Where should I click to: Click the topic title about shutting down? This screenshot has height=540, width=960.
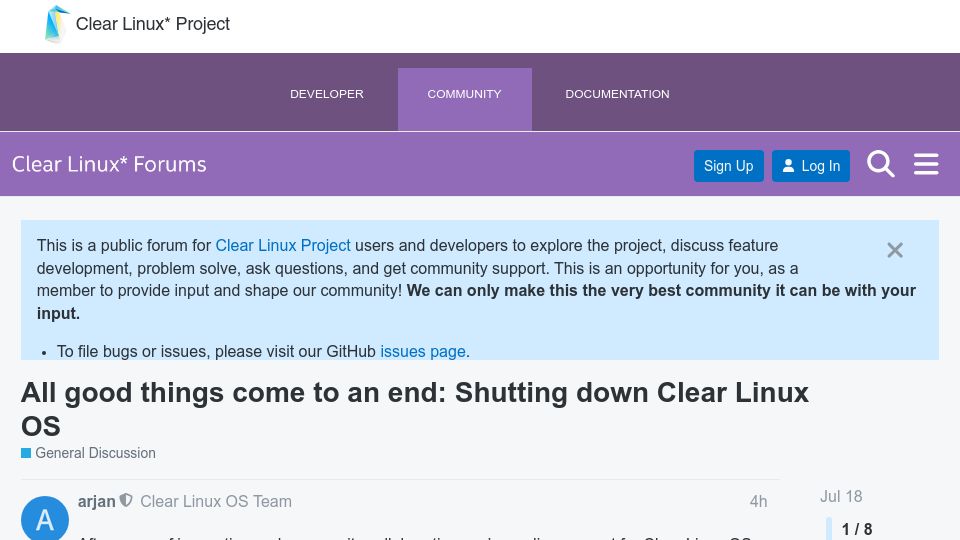(414, 409)
